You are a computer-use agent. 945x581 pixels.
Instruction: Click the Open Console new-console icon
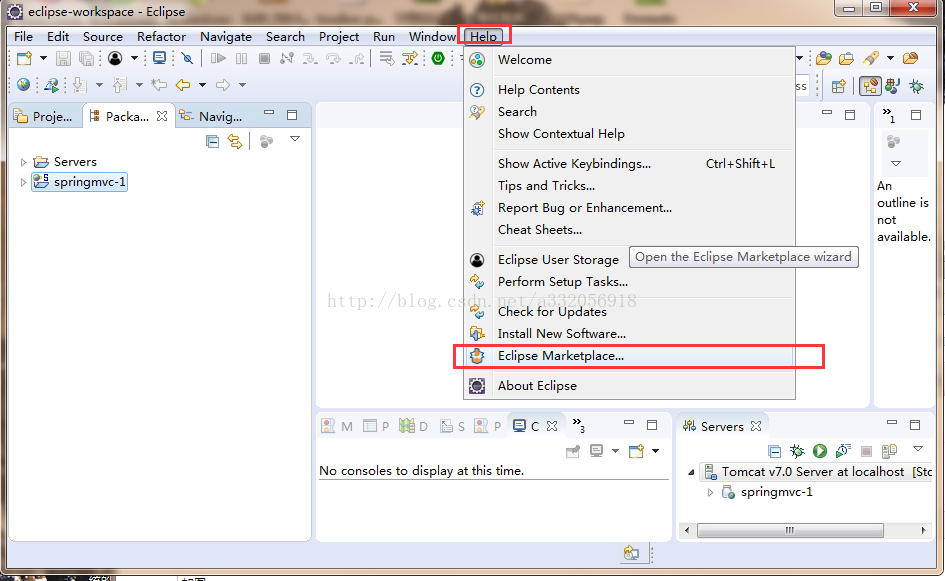click(636, 451)
